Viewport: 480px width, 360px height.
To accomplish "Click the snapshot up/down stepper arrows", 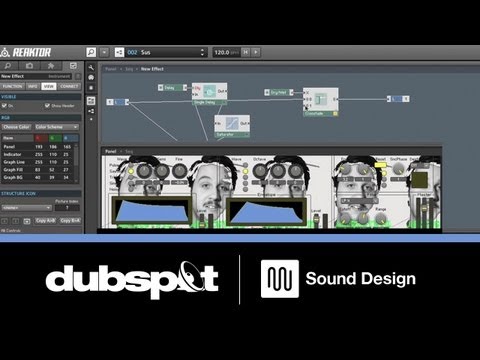I will (x=202, y=52).
